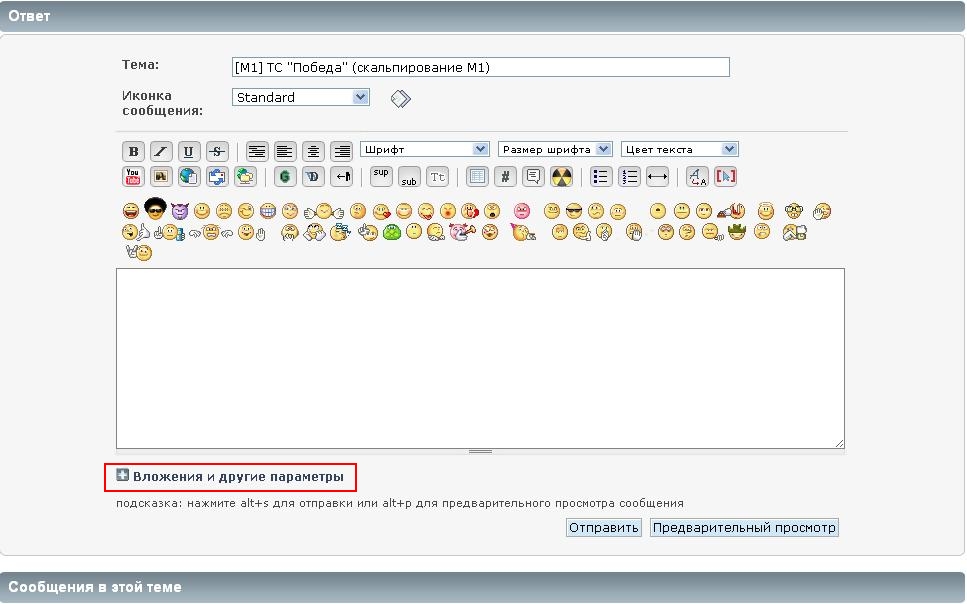
Task: Underline the selected text
Action: [189, 151]
